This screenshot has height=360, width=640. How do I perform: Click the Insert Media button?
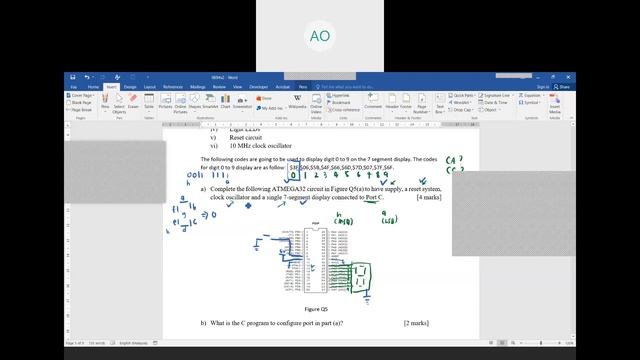pyautogui.click(x=555, y=103)
